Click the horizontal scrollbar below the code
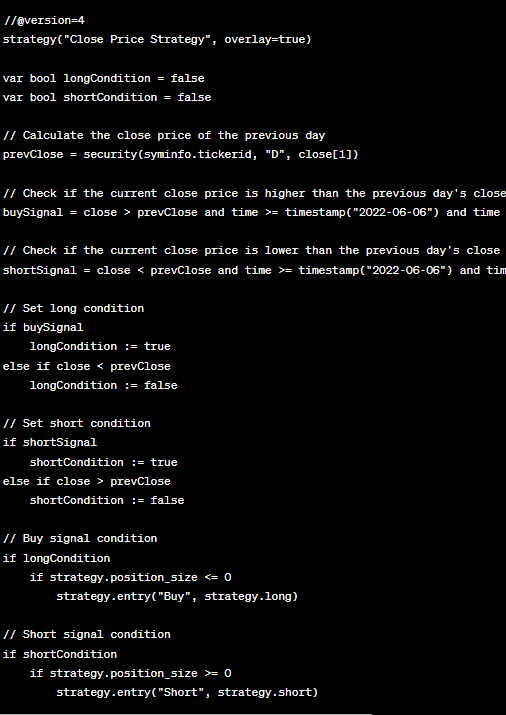 186,714
